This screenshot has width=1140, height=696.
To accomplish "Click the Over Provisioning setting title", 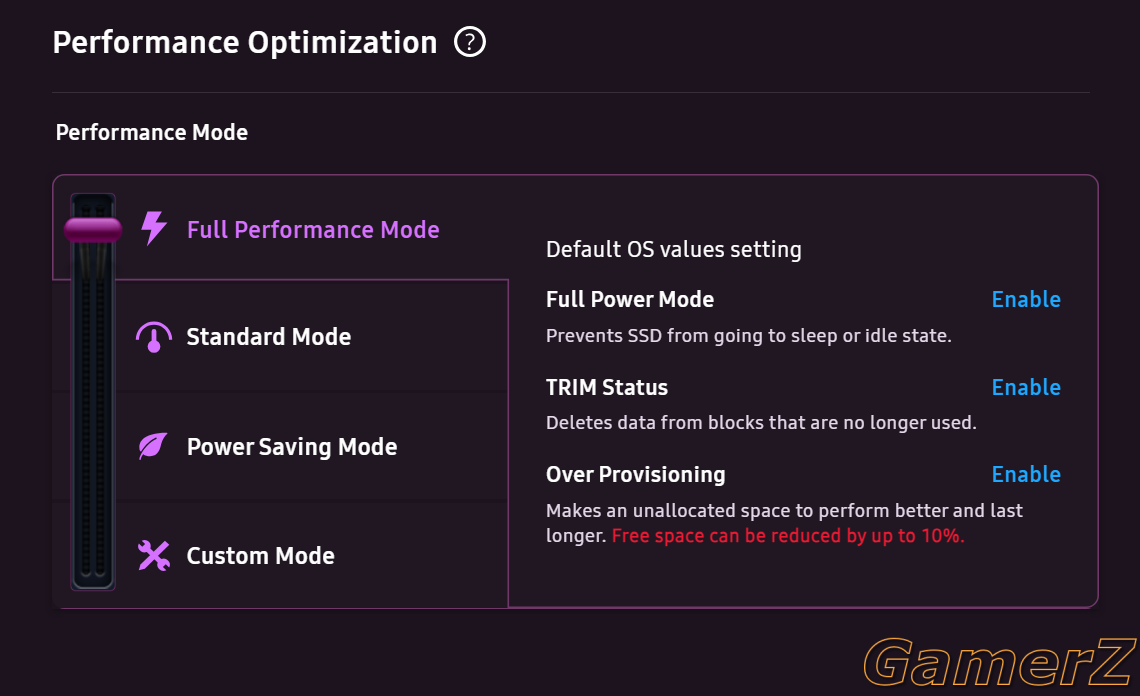I will tap(635, 474).
